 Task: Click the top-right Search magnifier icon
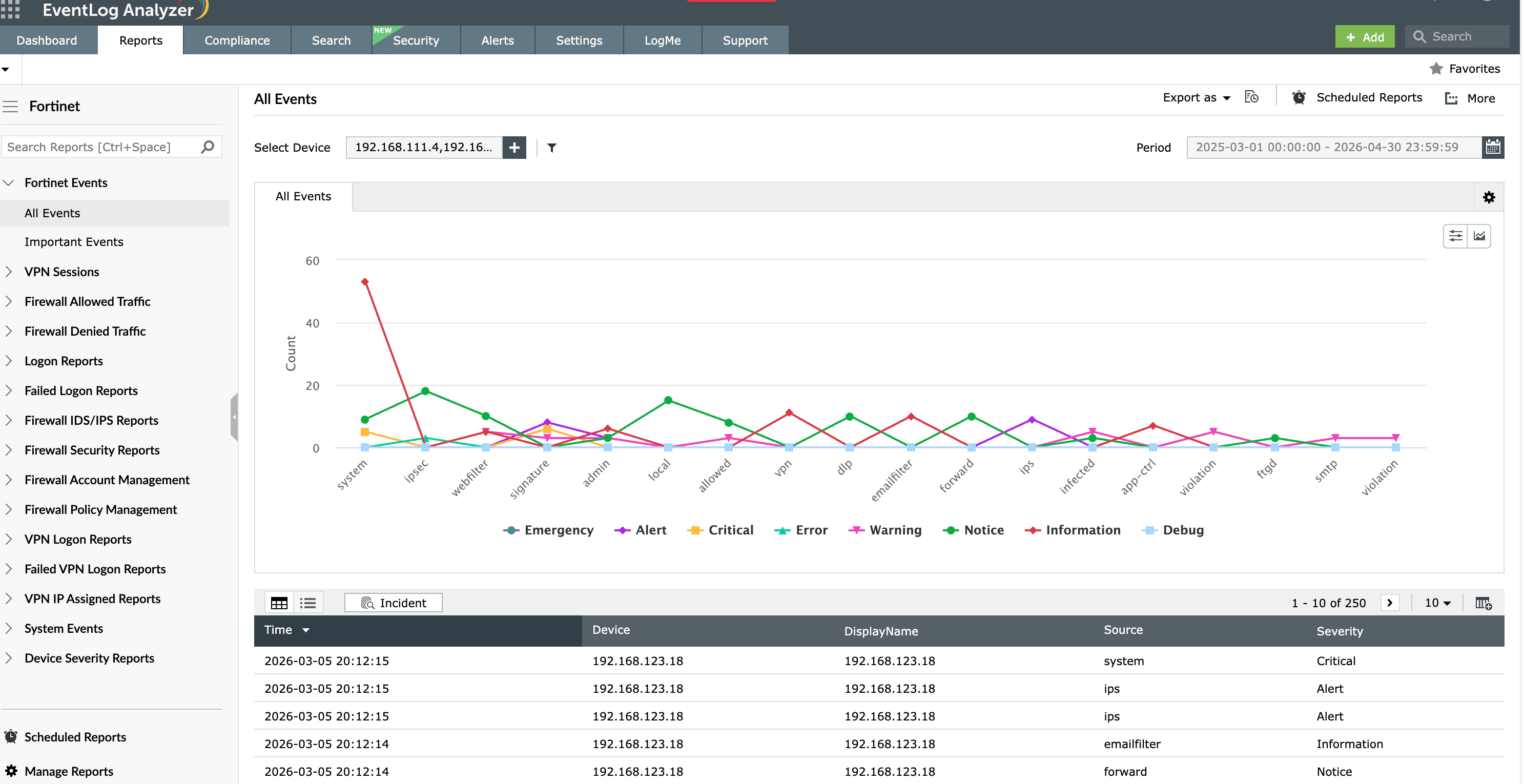[x=1419, y=37]
